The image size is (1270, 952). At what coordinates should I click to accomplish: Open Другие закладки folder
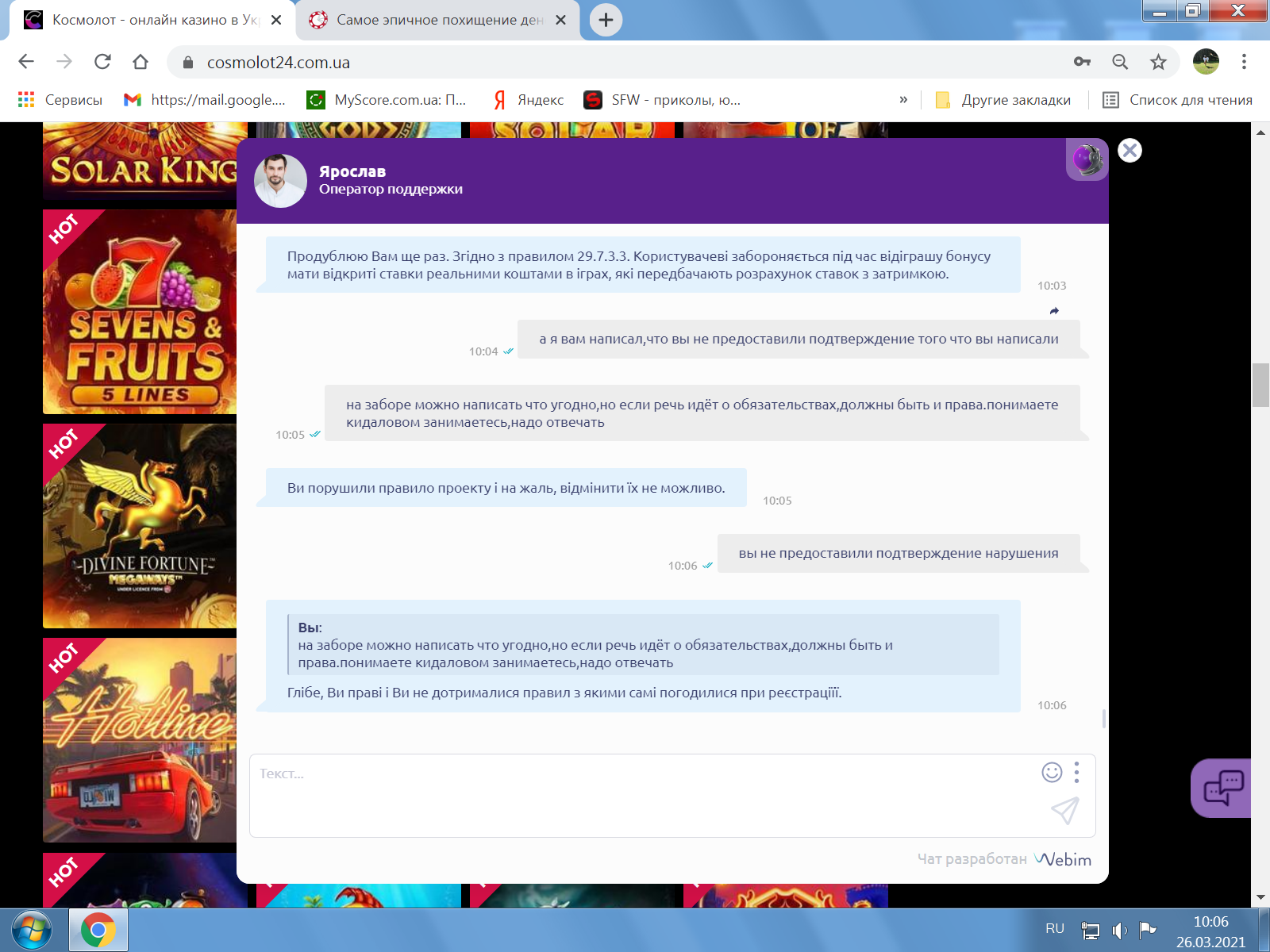[x=1003, y=100]
